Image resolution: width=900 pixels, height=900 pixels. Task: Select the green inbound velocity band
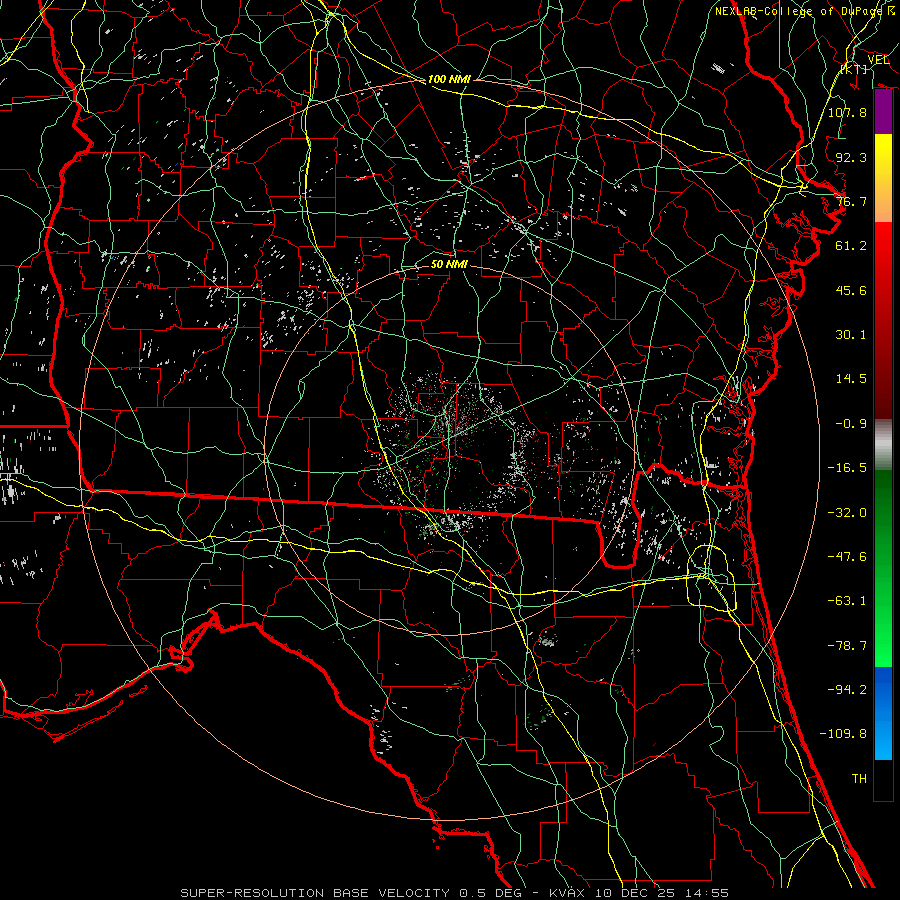pos(883,568)
